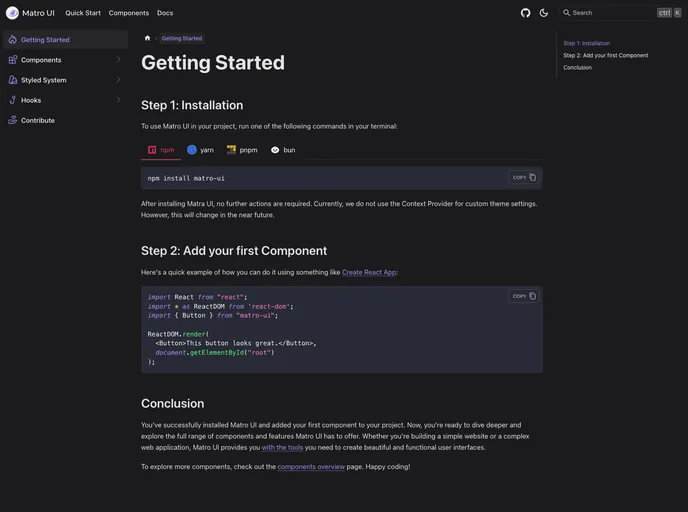Click the home breadcrumb icon
This screenshot has width=688, height=512.
coord(147,38)
